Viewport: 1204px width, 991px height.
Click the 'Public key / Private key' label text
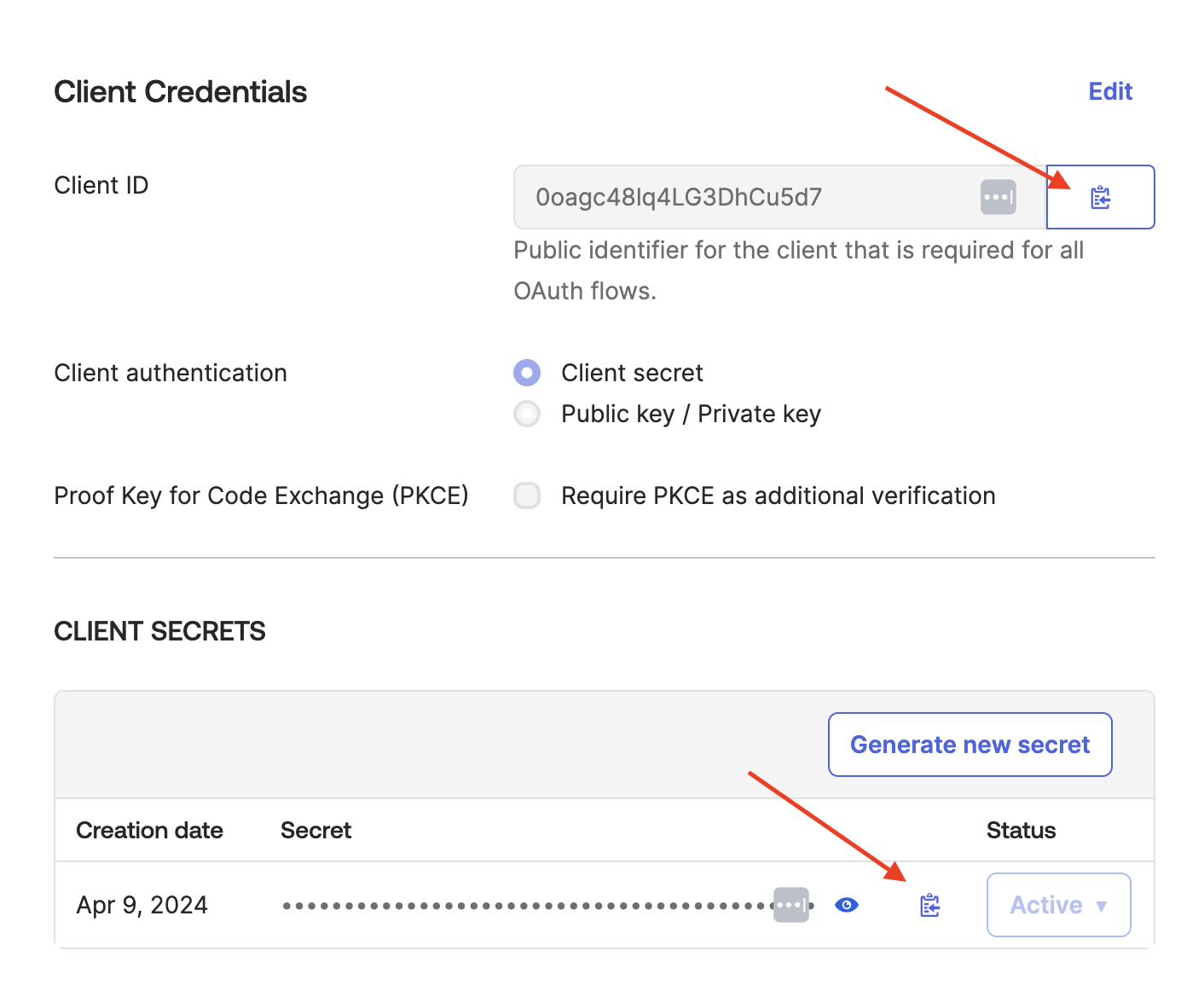pyautogui.click(x=691, y=414)
